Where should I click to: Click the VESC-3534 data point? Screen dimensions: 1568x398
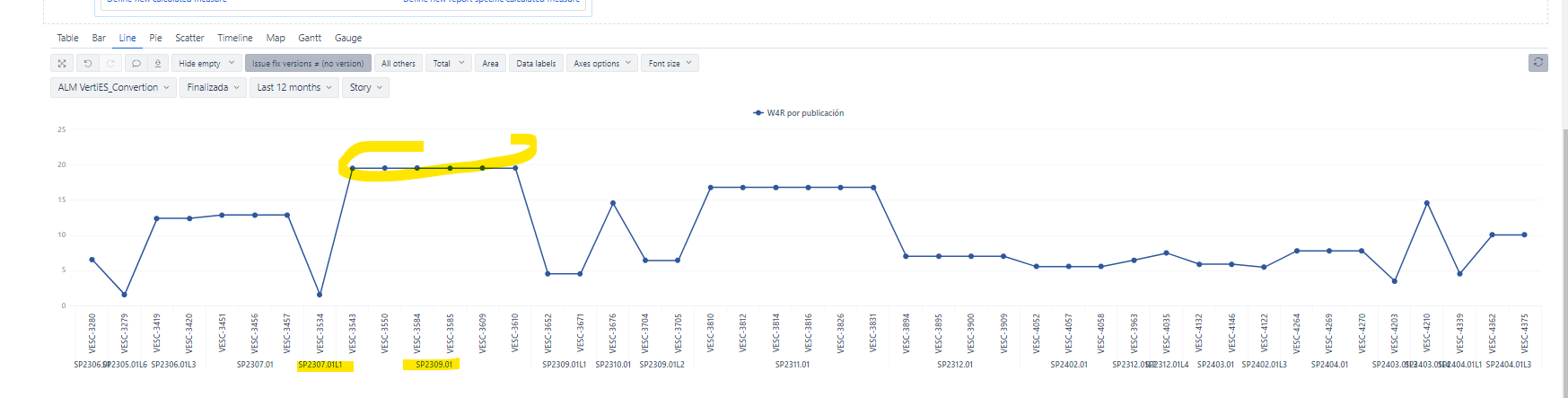[320, 295]
